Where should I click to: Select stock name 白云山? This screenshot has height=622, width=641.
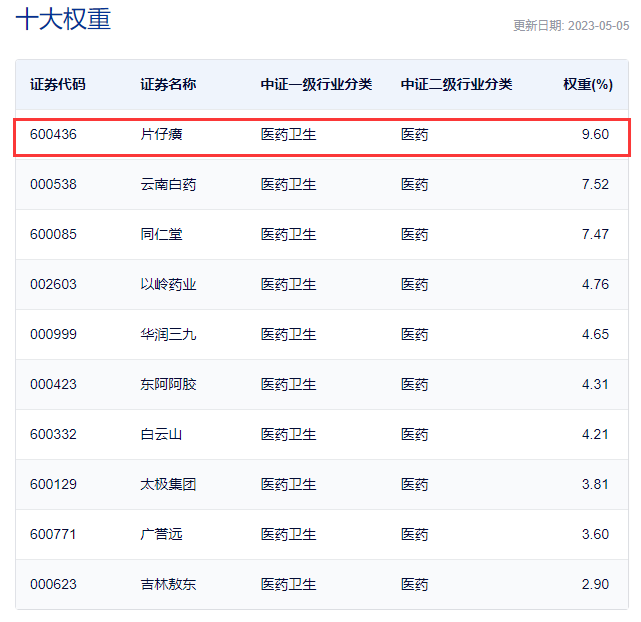tap(161, 434)
